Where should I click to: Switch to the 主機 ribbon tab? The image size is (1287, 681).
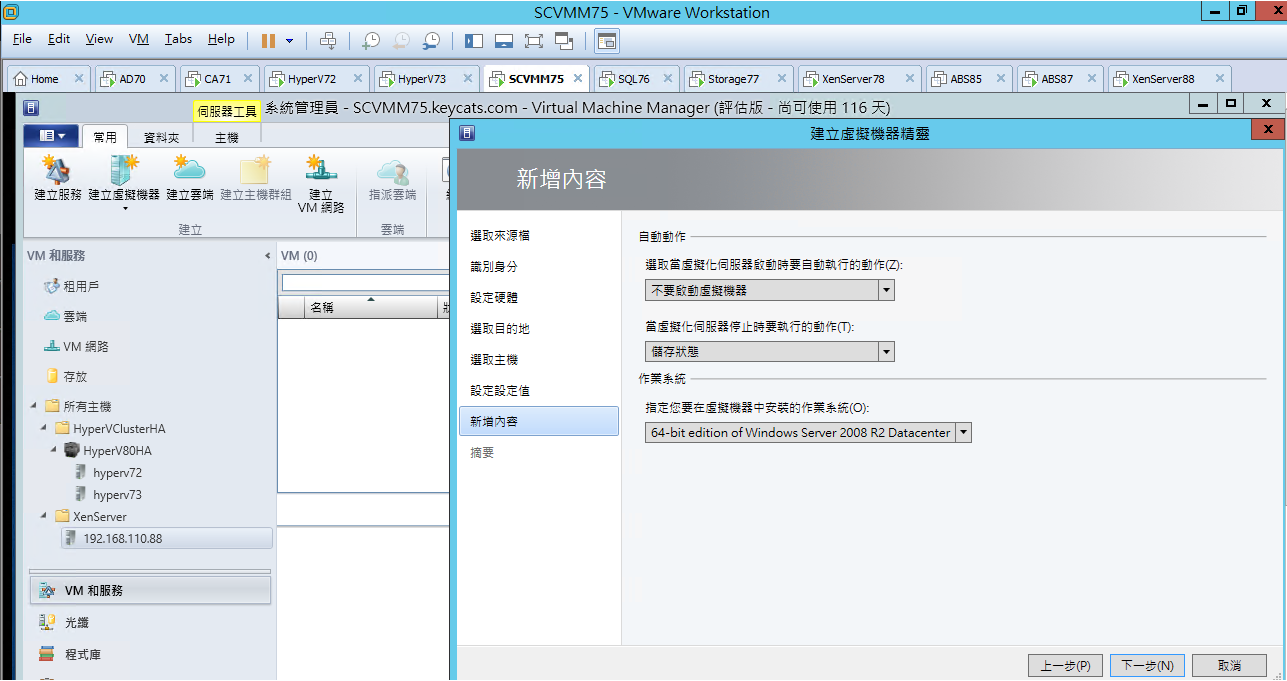[226, 137]
